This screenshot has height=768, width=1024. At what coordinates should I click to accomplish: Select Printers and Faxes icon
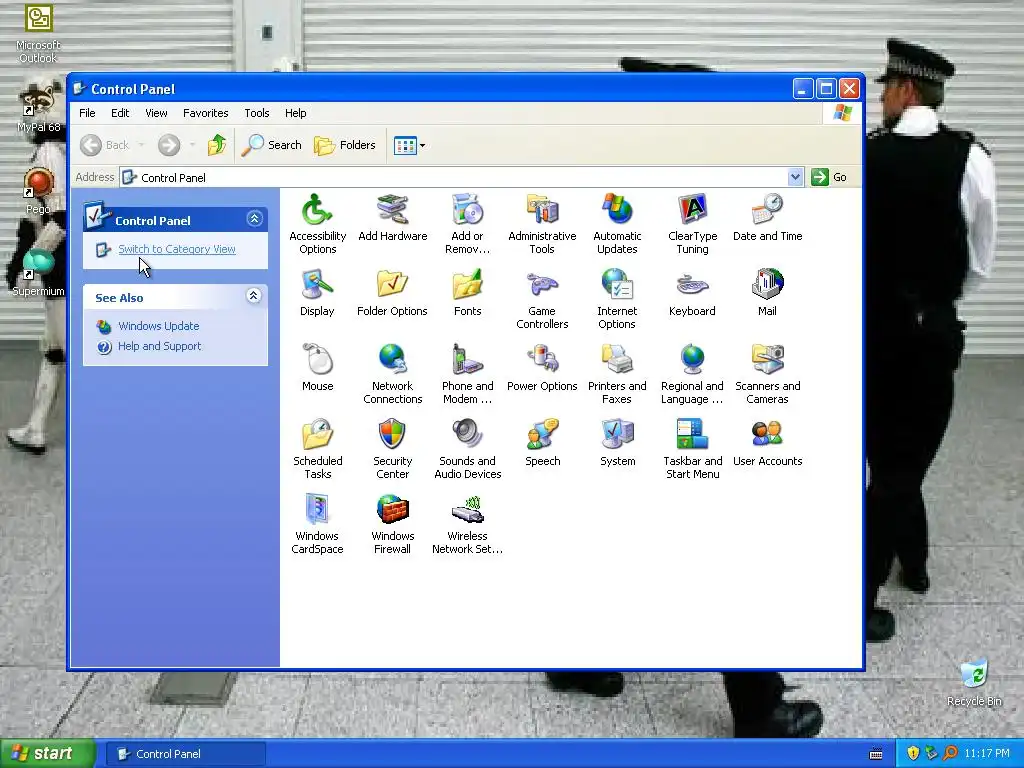[617, 374]
